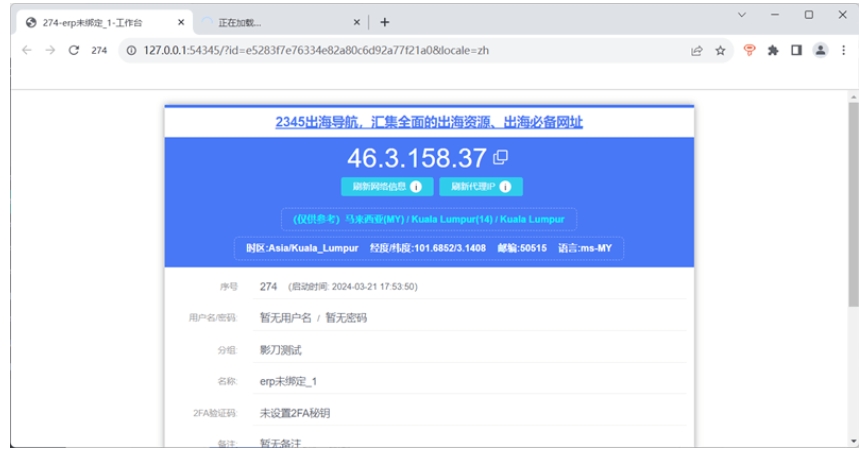
Task: Close the 274-erp workspace tab
Action: click(x=181, y=22)
